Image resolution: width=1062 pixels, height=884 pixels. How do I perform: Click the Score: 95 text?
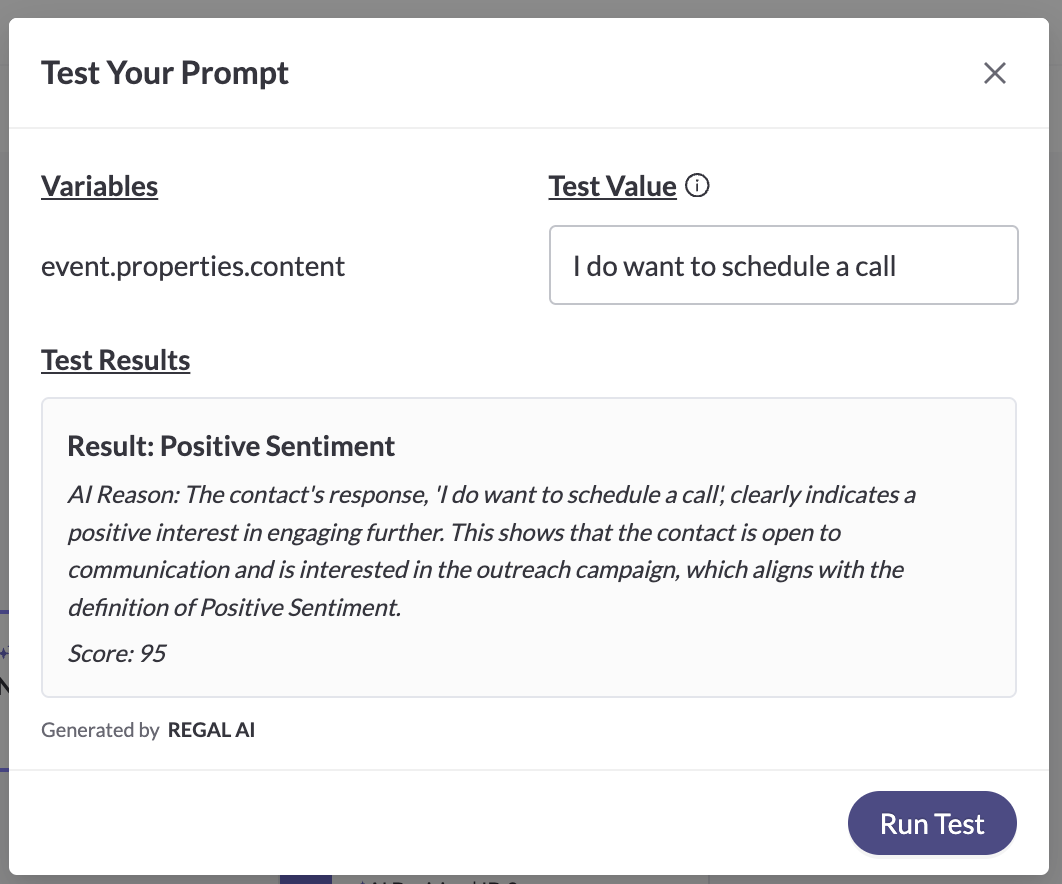pyautogui.click(x=116, y=654)
